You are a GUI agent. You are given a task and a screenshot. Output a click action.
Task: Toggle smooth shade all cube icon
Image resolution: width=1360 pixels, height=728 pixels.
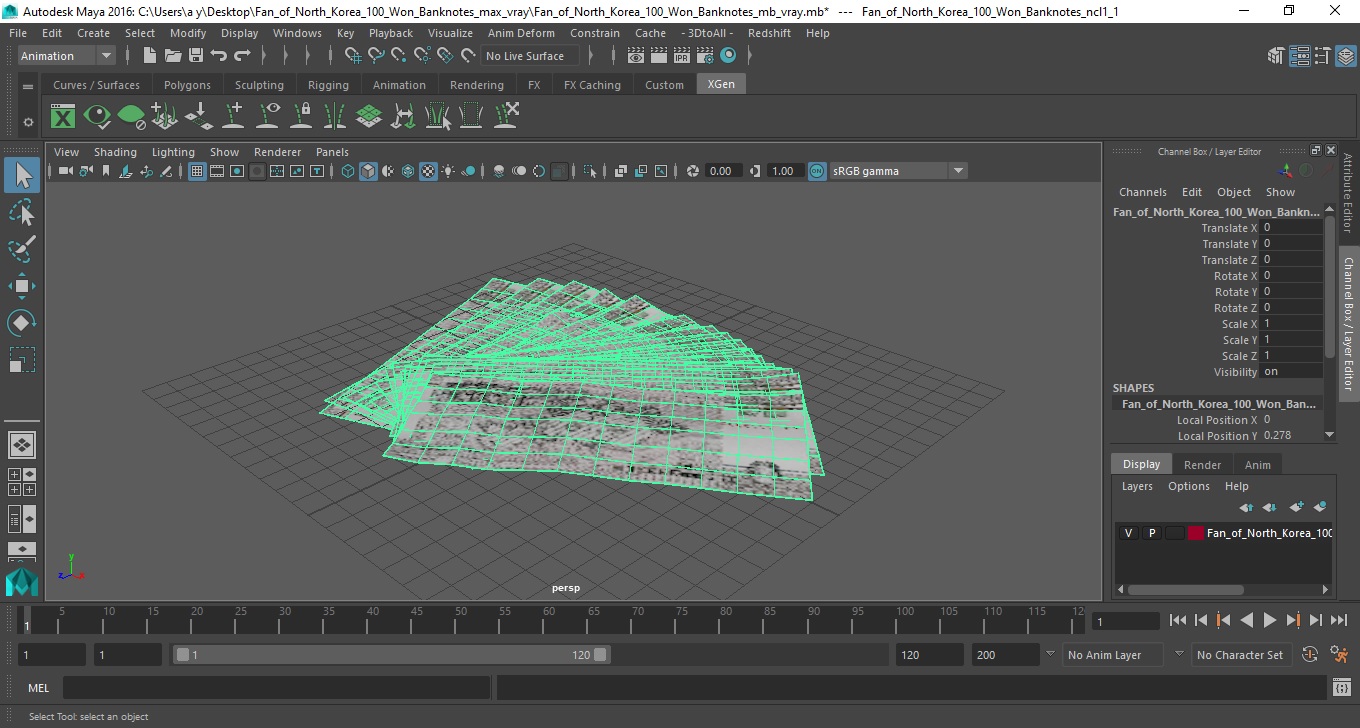coord(368,171)
